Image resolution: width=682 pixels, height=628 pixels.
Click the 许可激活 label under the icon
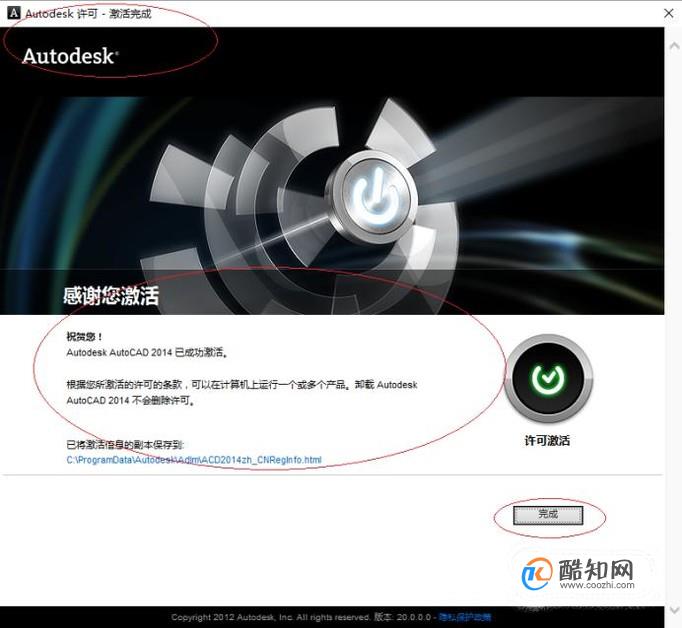[x=547, y=441]
